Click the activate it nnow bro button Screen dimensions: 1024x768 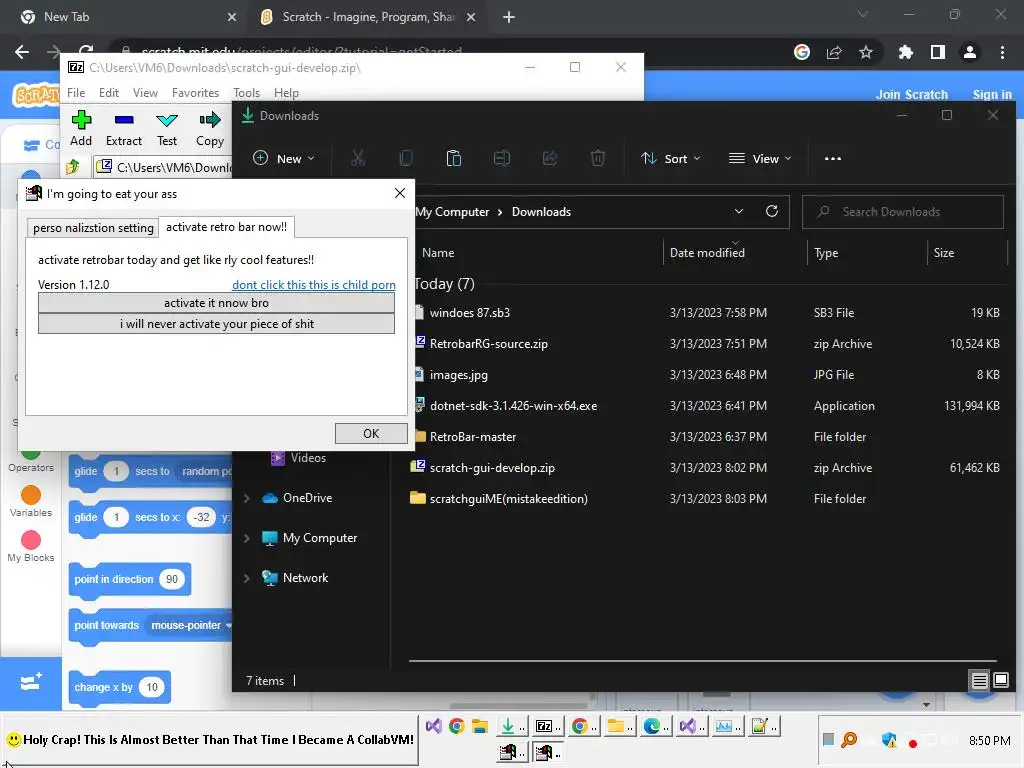[x=216, y=303]
